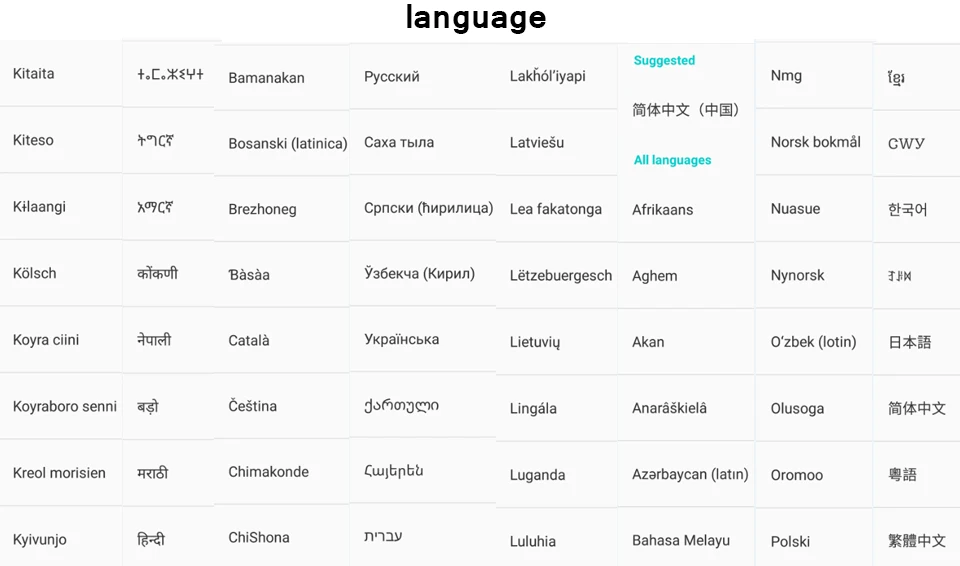Select Norsk bokmål language
Screen dimensions: 960x566
[x=816, y=142]
